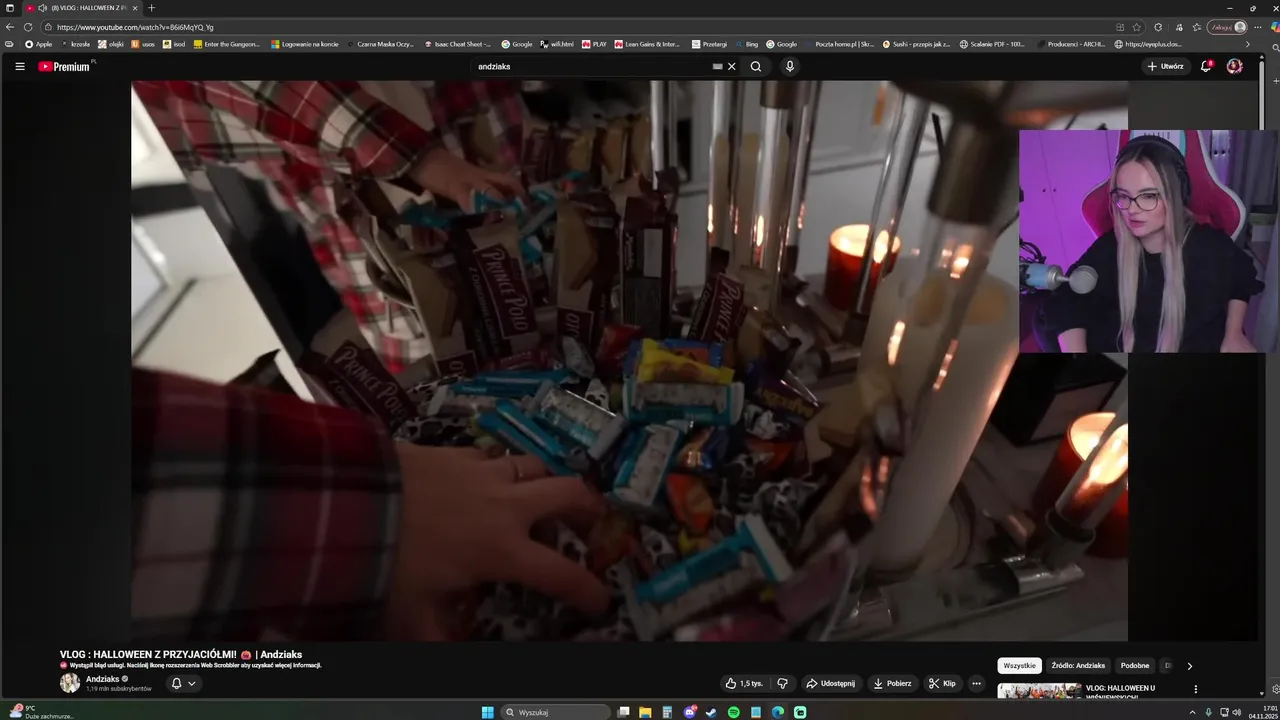Open more actions three-dot menu
Viewport: 1280px width, 720px height.
(x=977, y=683)
